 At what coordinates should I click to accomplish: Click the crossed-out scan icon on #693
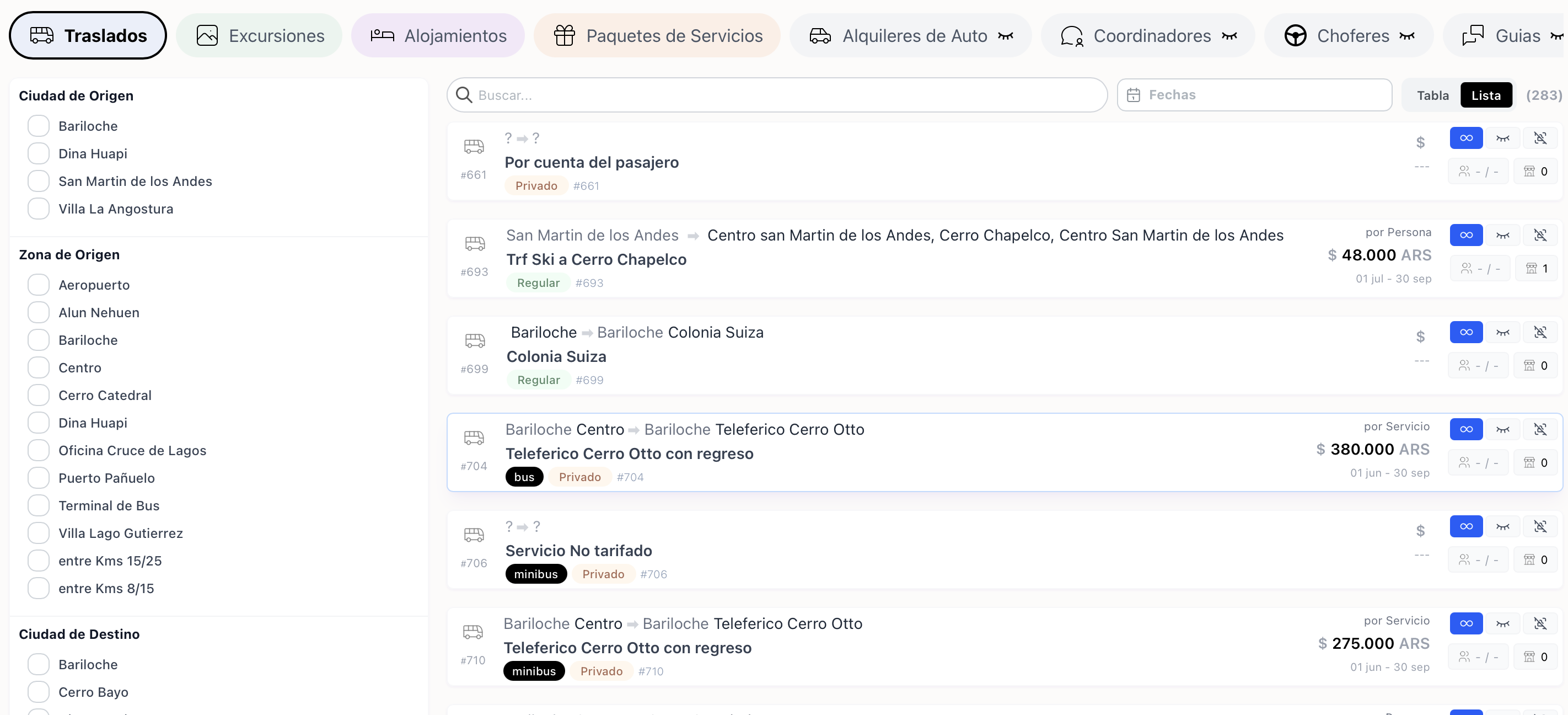[1540, 235]
